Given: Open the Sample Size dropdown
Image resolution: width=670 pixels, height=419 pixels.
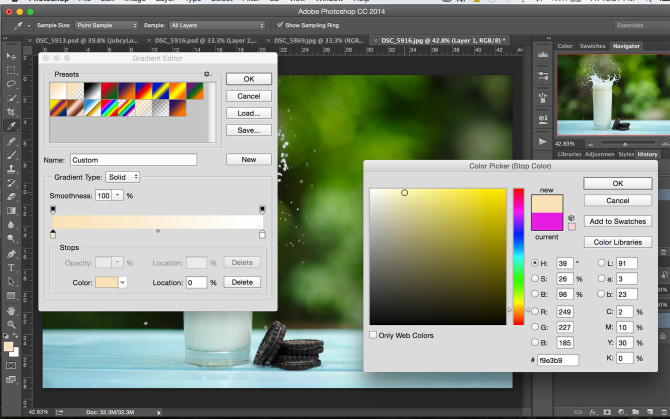Looking at the screenshot, I should (x=106, y=25).
